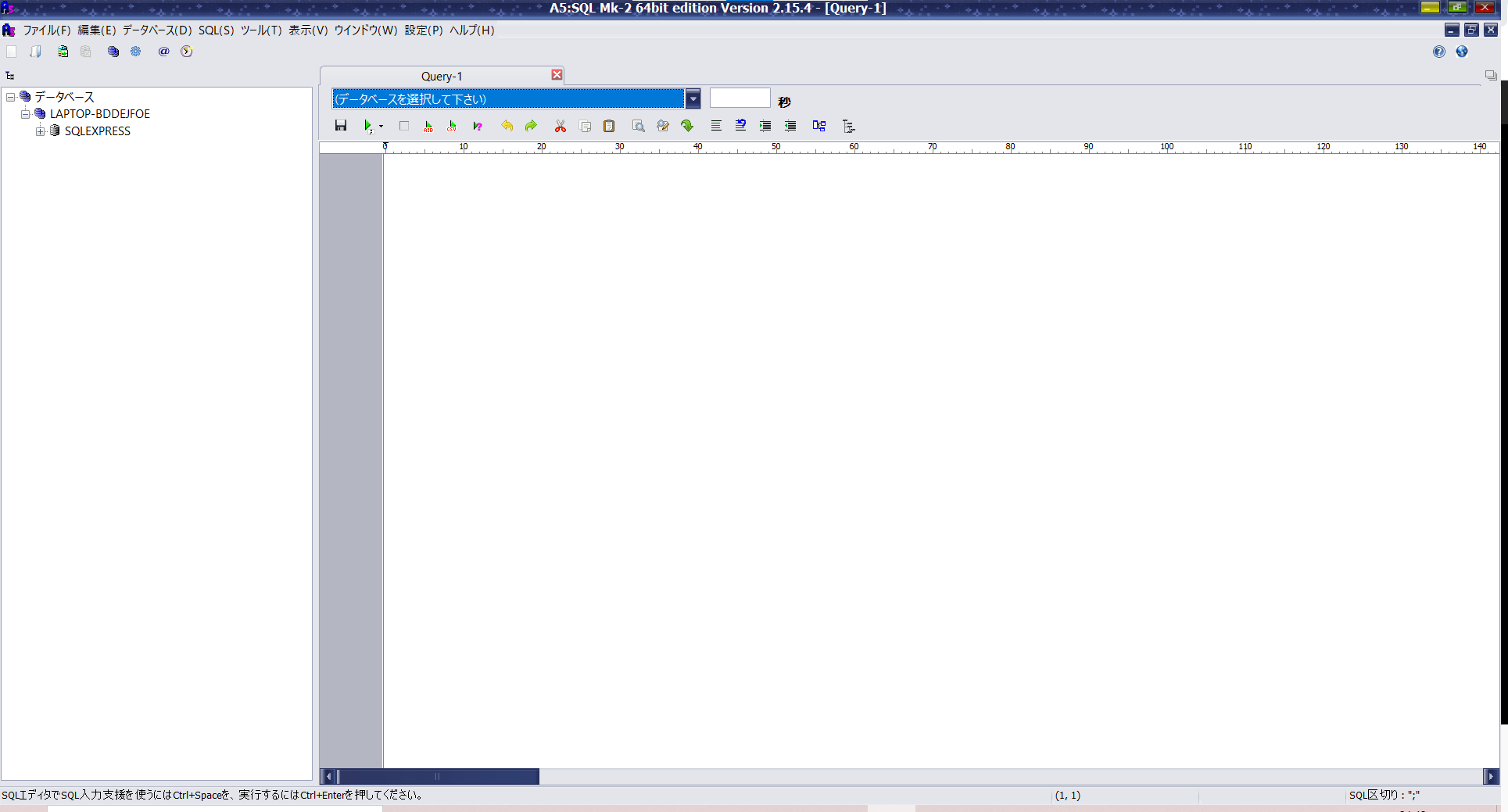Open the ファイル(F) menu
The height and width of the screenshot is (812, 1508).
coord(46,30)
